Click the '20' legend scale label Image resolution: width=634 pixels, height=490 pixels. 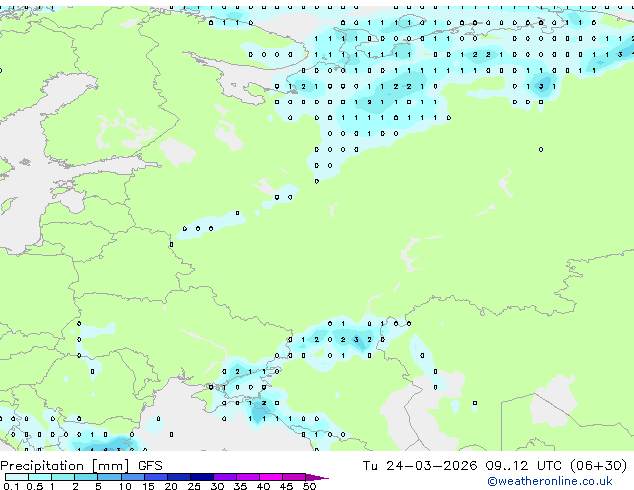(x=171, y=486)
